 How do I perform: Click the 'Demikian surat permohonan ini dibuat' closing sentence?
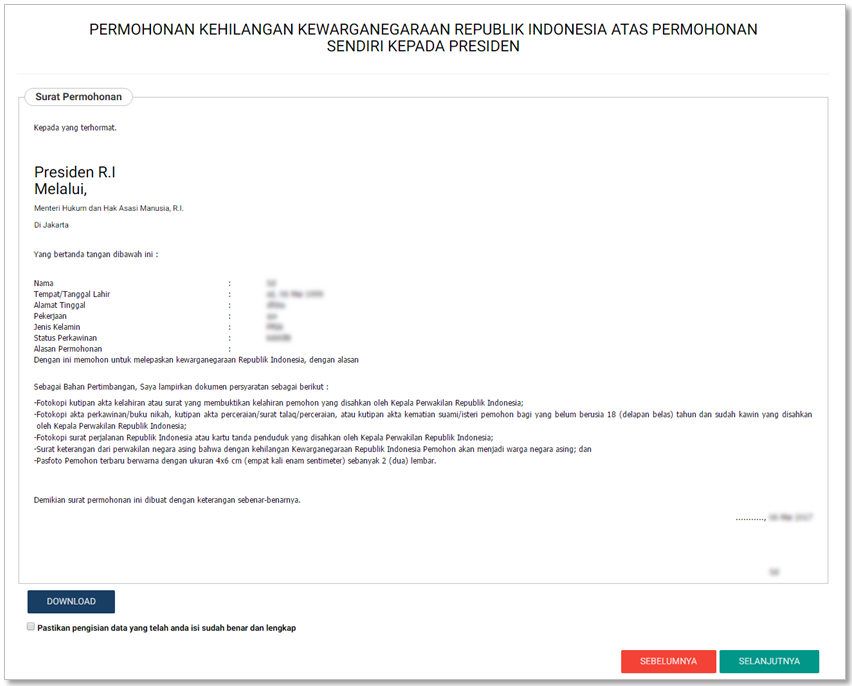click(x=167, y=499)
